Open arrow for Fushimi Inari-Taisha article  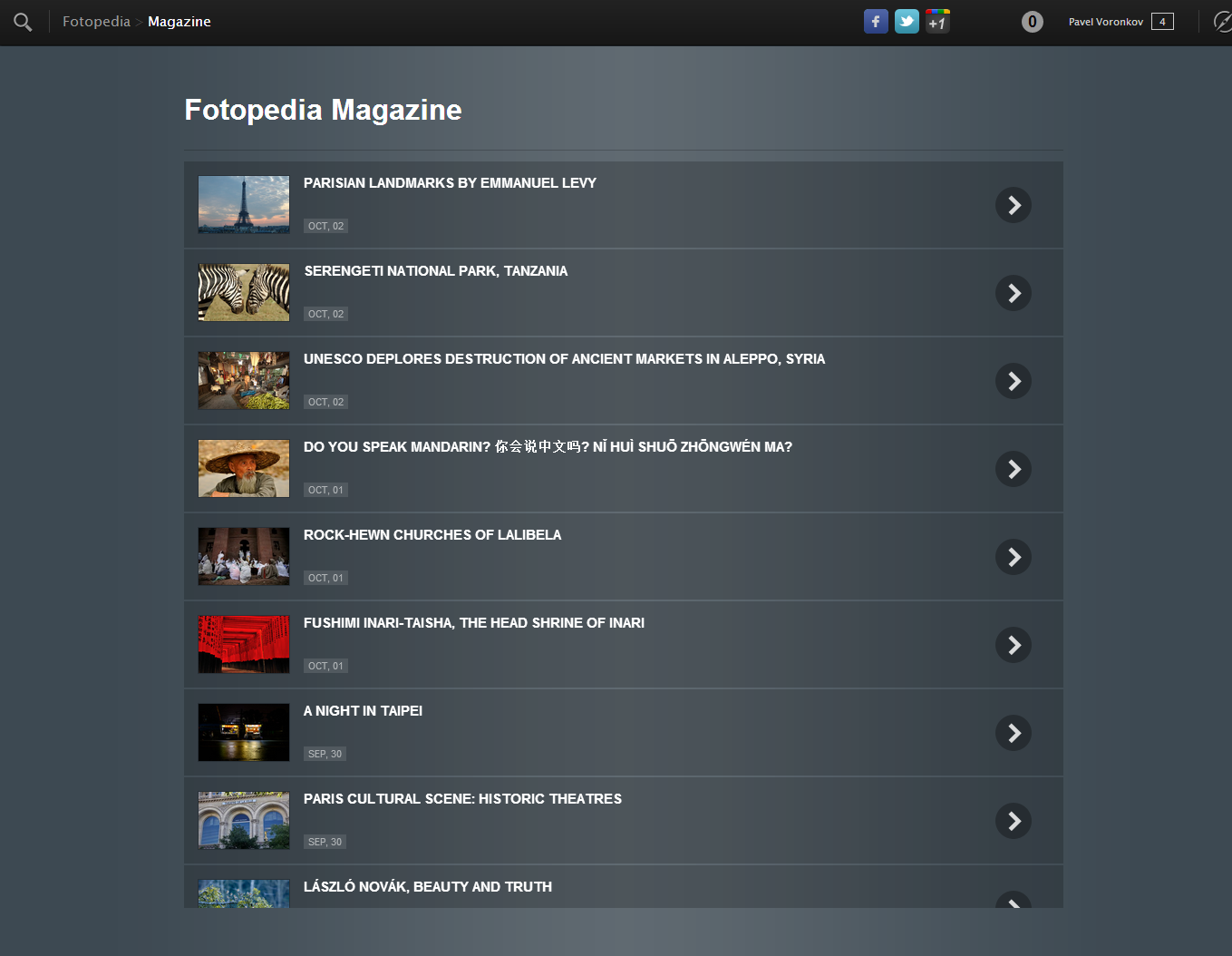(x=1014, y=645)
